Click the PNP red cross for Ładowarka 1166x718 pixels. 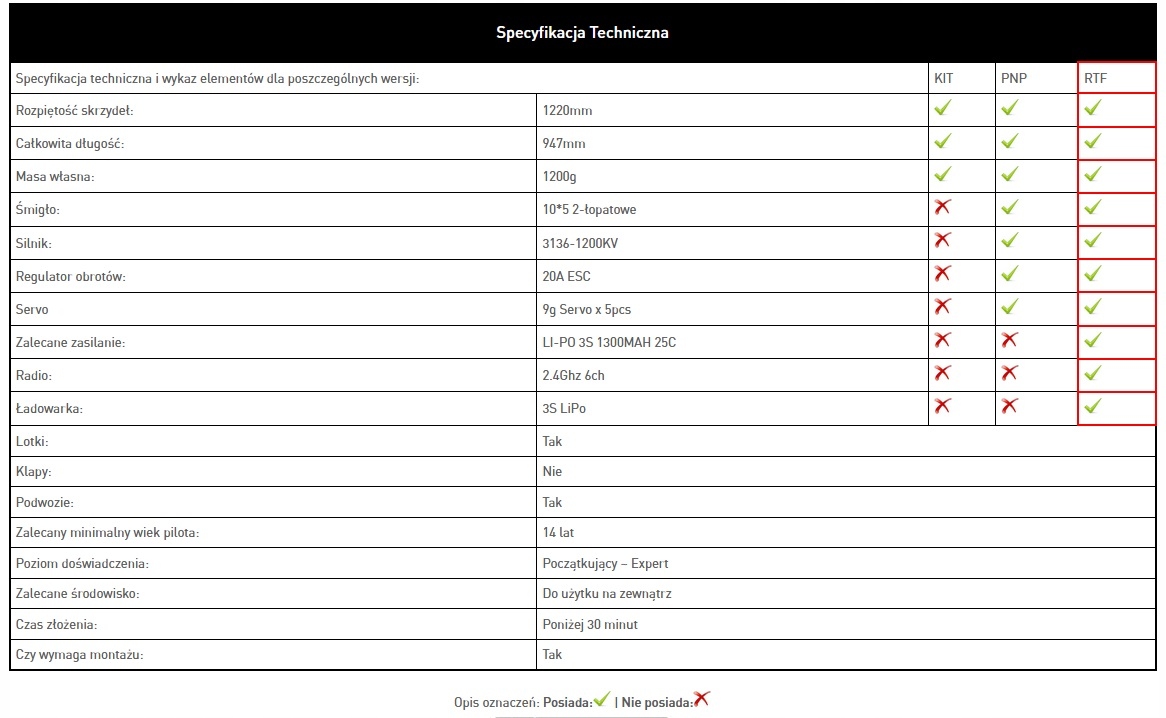point(1010,406)
